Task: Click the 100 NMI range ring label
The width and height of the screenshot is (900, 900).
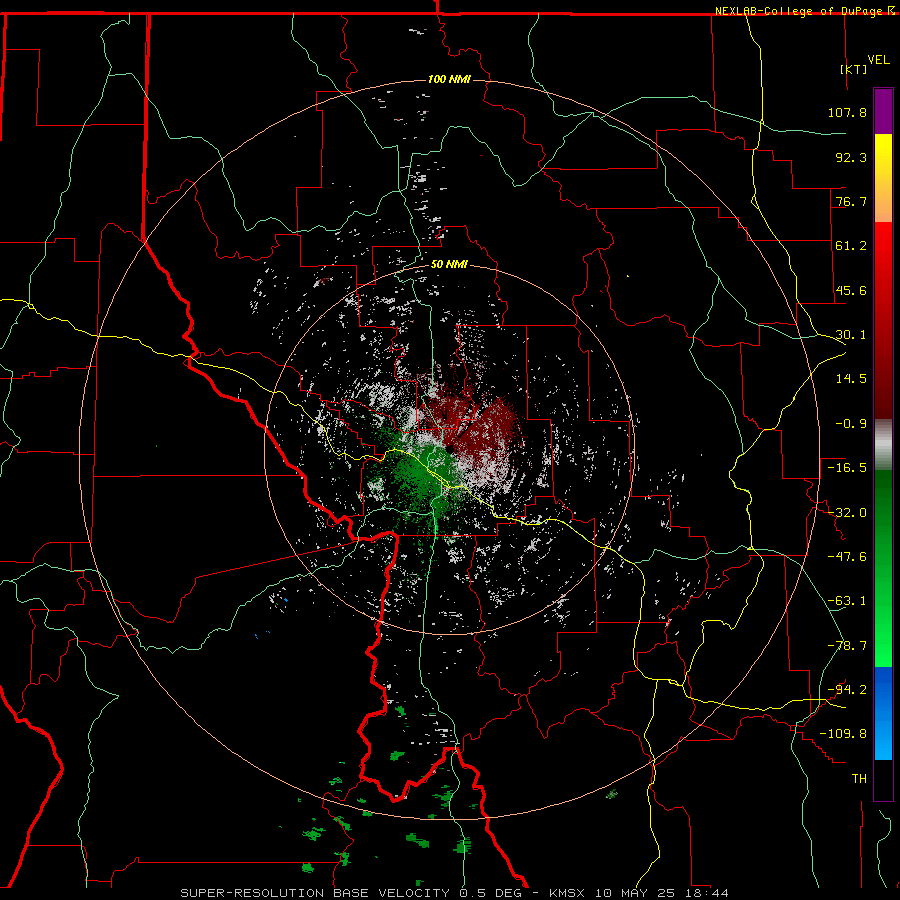Action: pos(449,79)
